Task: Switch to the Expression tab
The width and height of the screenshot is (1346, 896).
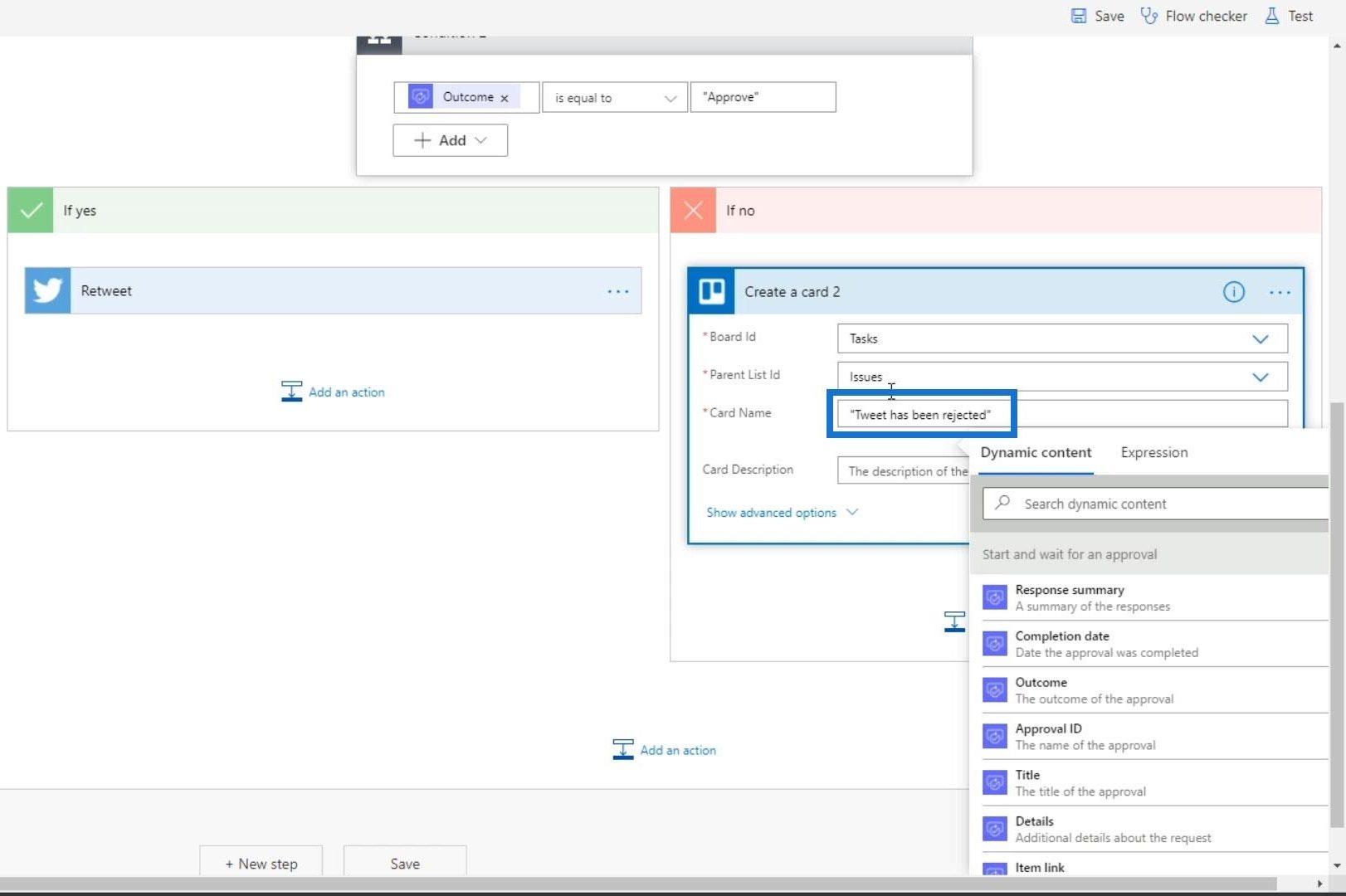Action: pos(1153,452)
